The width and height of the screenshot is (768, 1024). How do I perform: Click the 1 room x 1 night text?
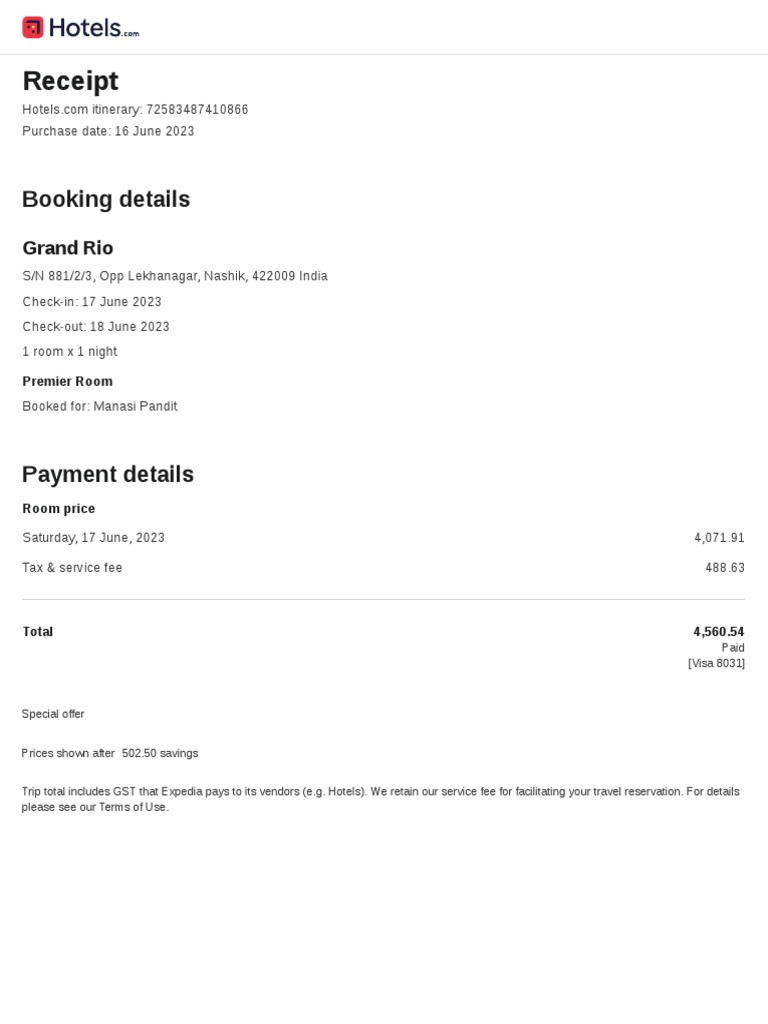[70, 352]
